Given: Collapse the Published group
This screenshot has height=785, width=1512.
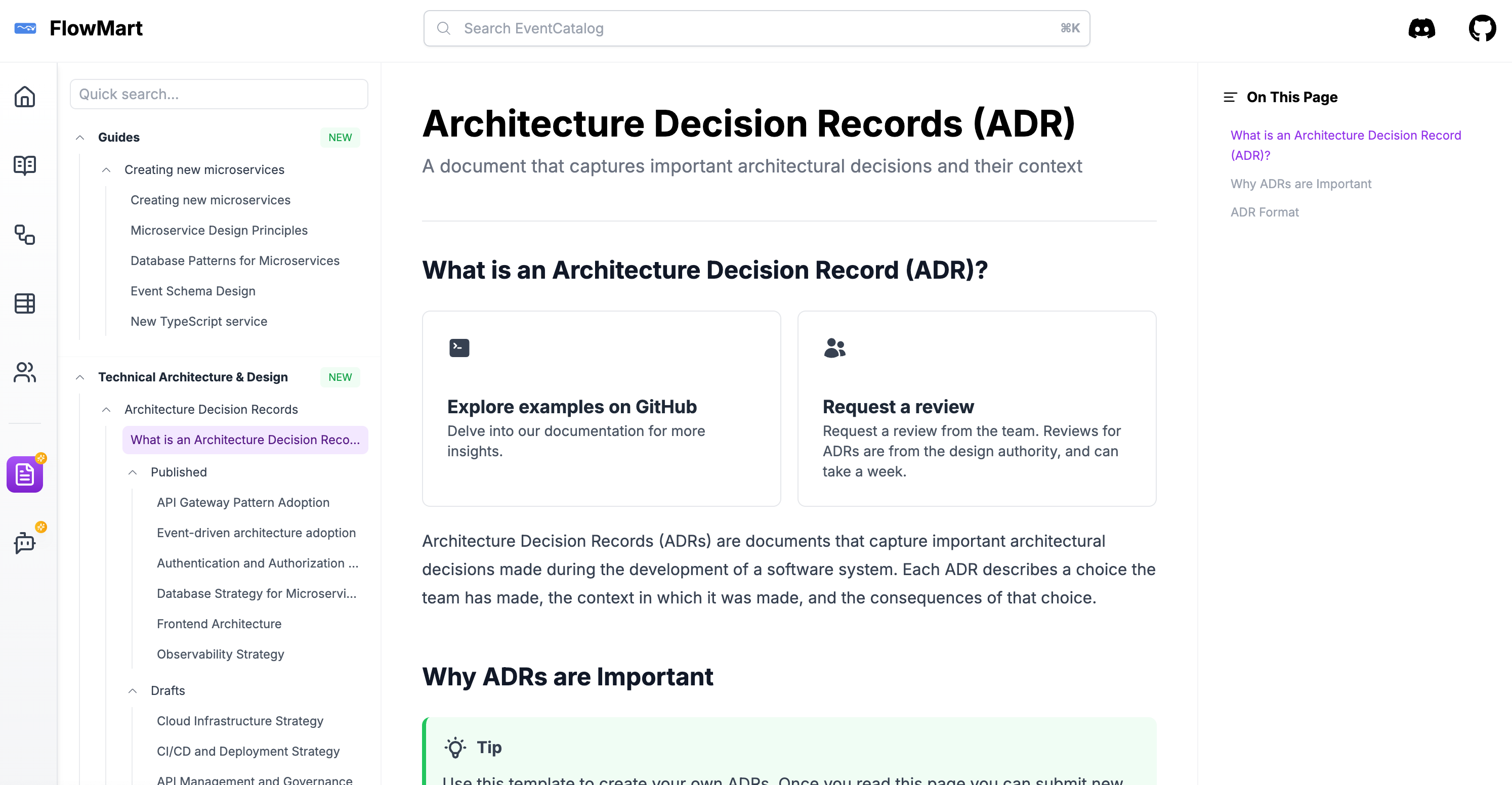Looking at the screenshot, I should pyautogui.click(x=132, y=472).
